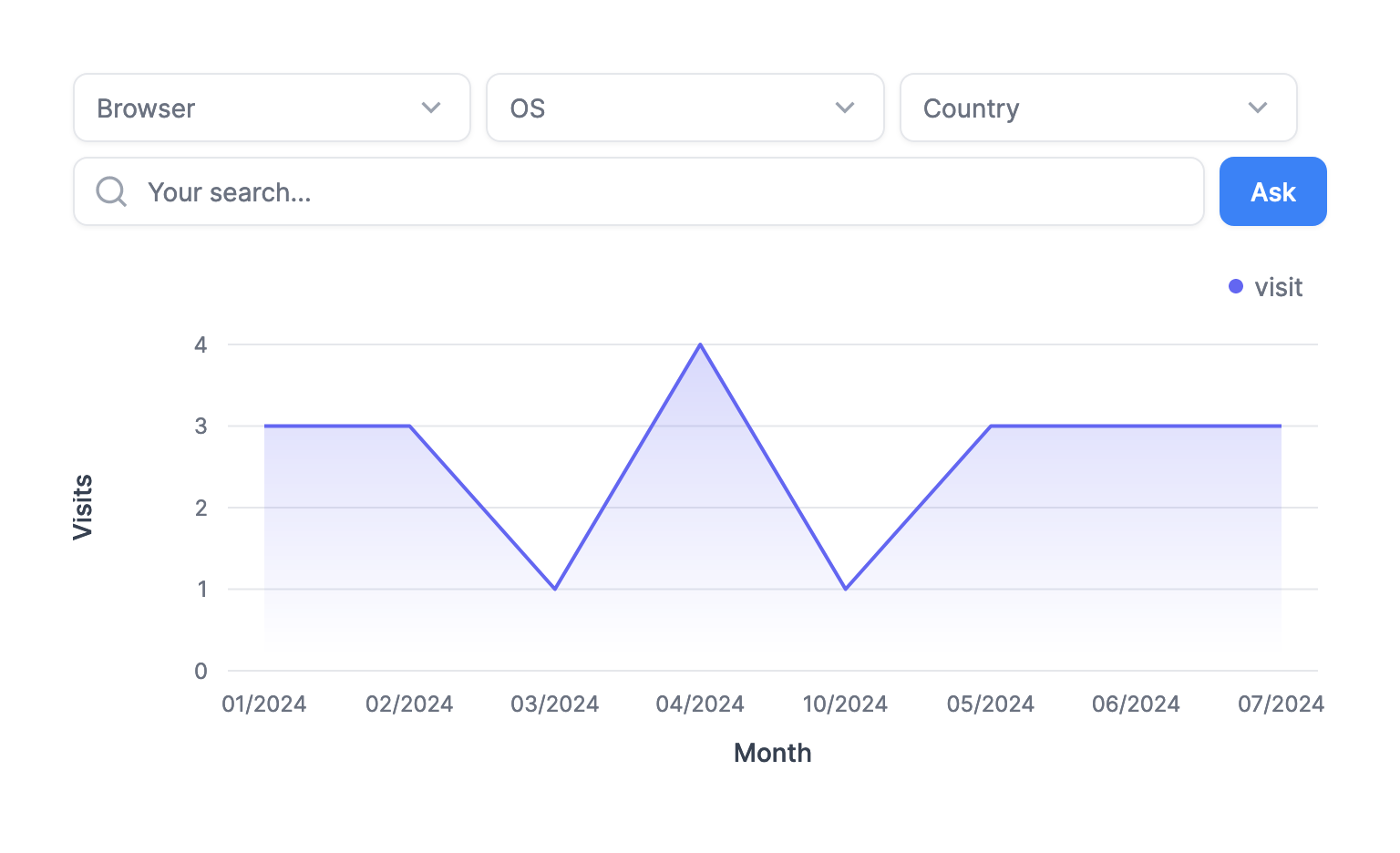Image resolution: width=1400 pixels, height=853 pixels.
Task: Open the Browser dropdown
Action: pos(272,108)
